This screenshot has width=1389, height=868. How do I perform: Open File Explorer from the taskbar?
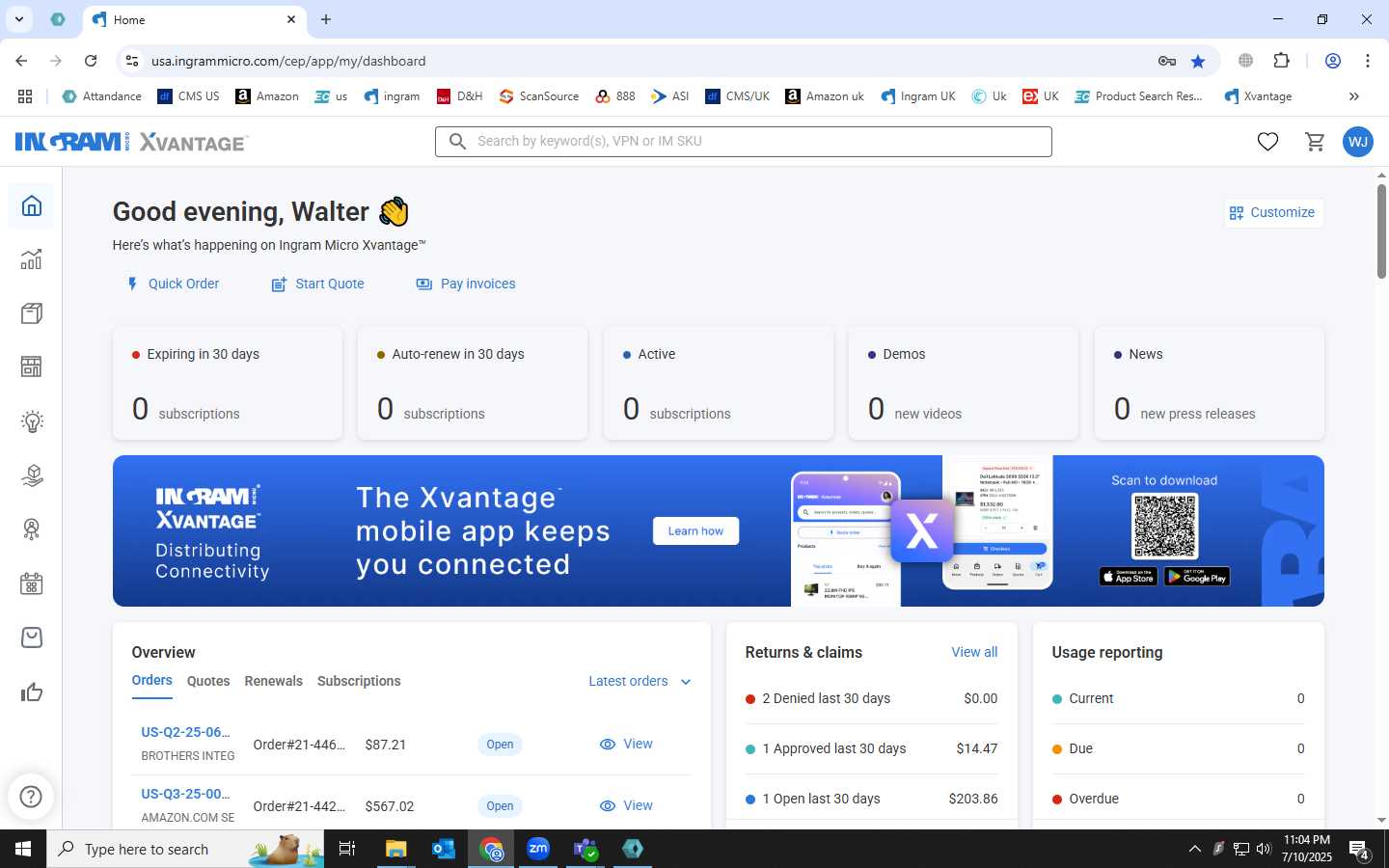(x=396, y=849)
